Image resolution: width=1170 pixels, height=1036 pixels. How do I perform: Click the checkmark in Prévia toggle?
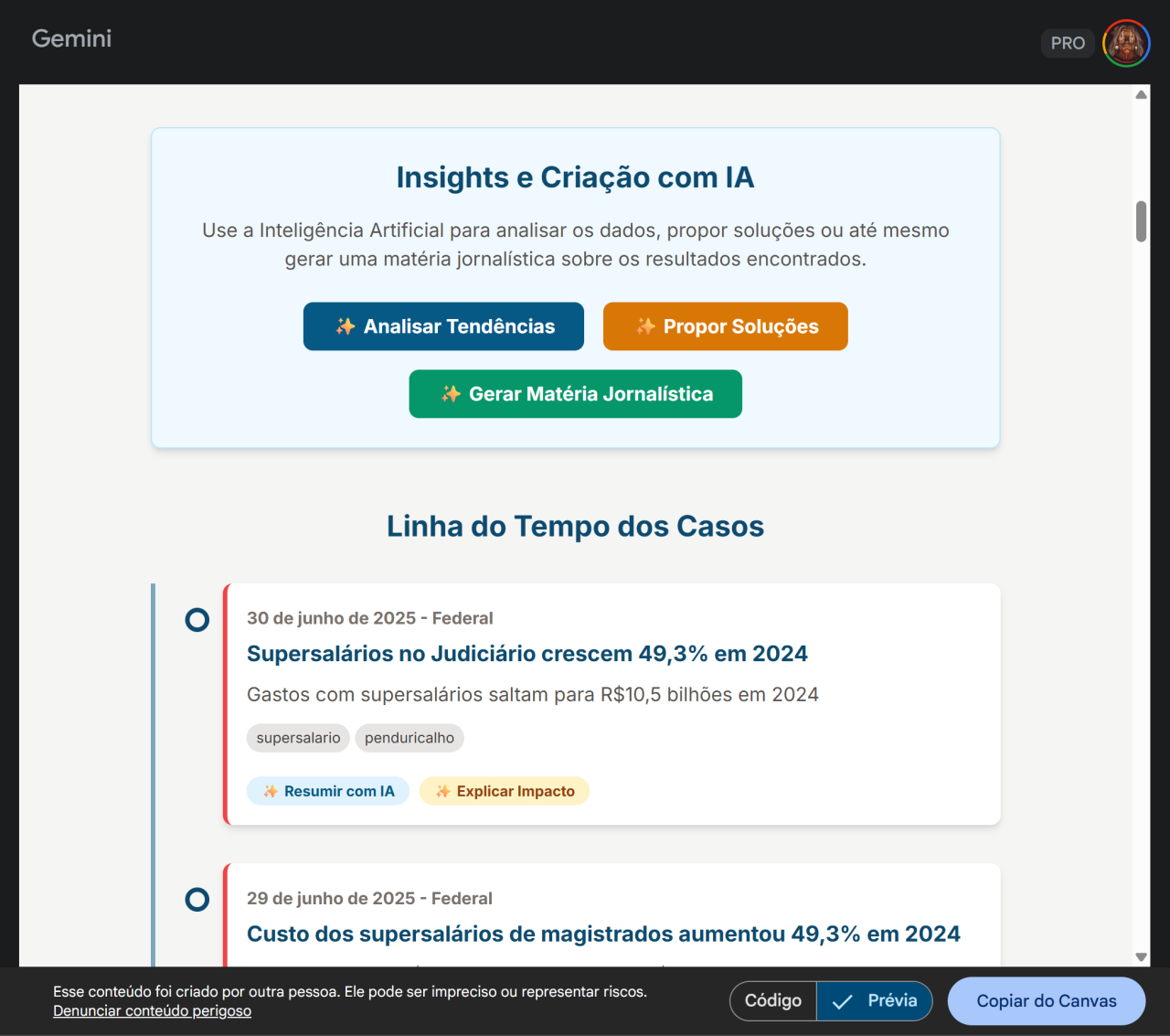[843, 1001]
